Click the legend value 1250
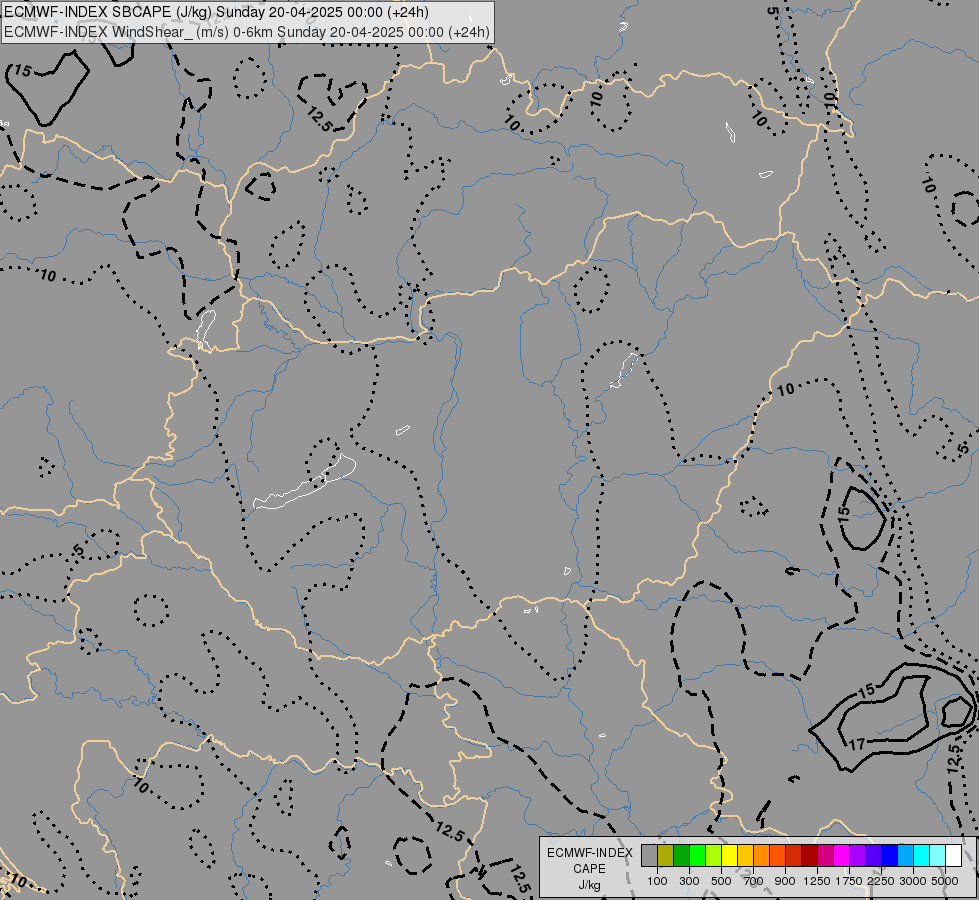This screenshot has height=900, width=979. tap(817, 881)
